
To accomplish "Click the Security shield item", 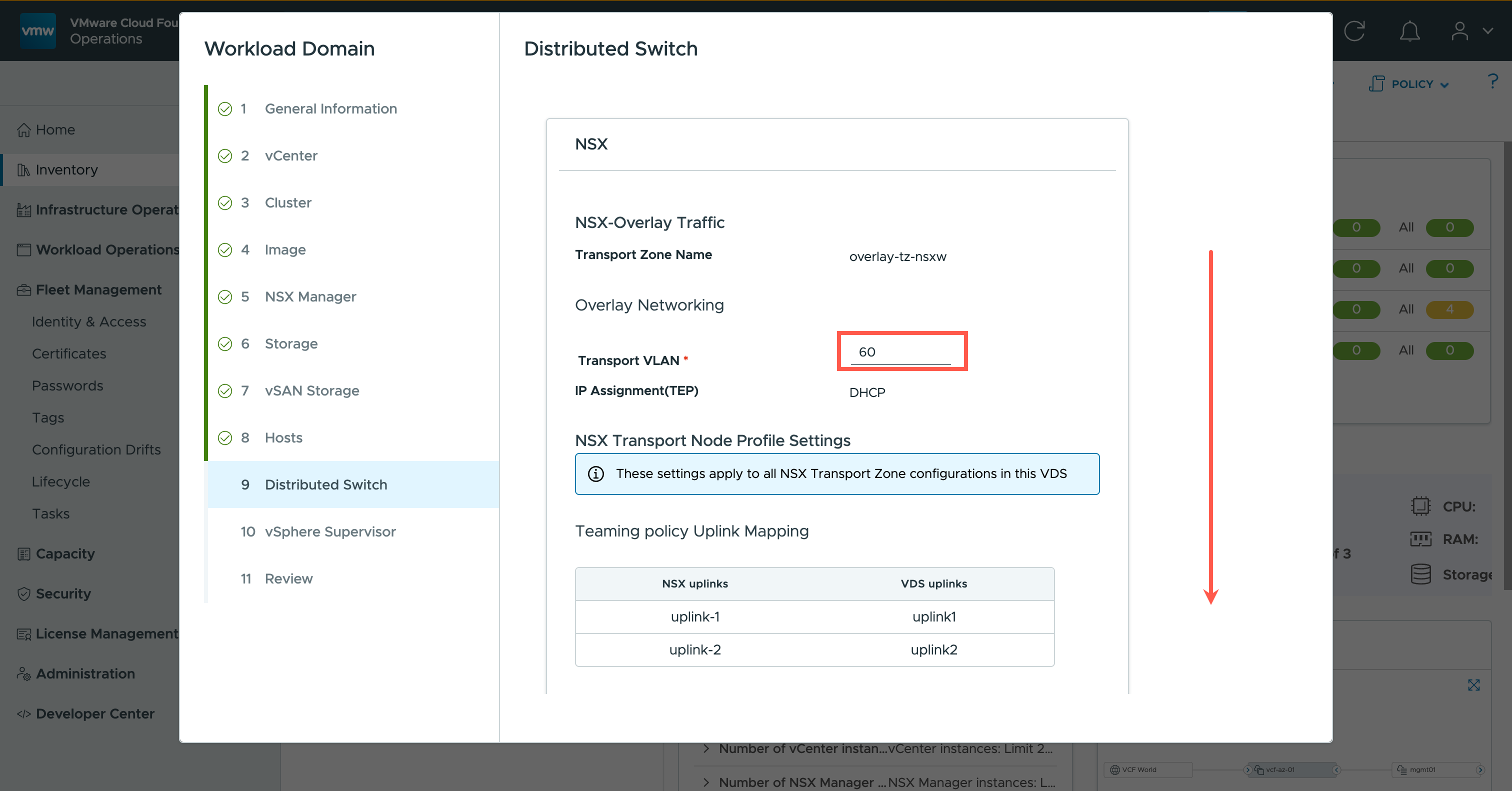I will [x=63, y=593].
